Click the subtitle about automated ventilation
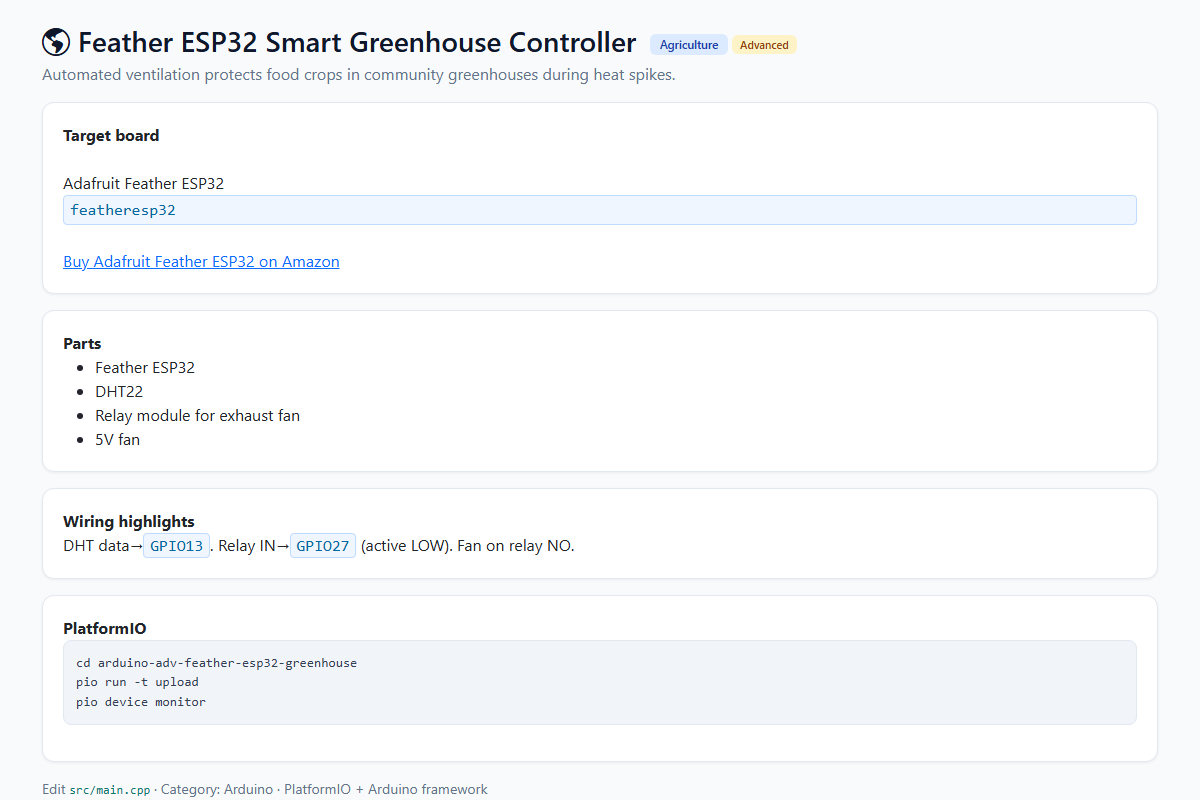This screenshot has width=1200, height=800. point(359,75)
